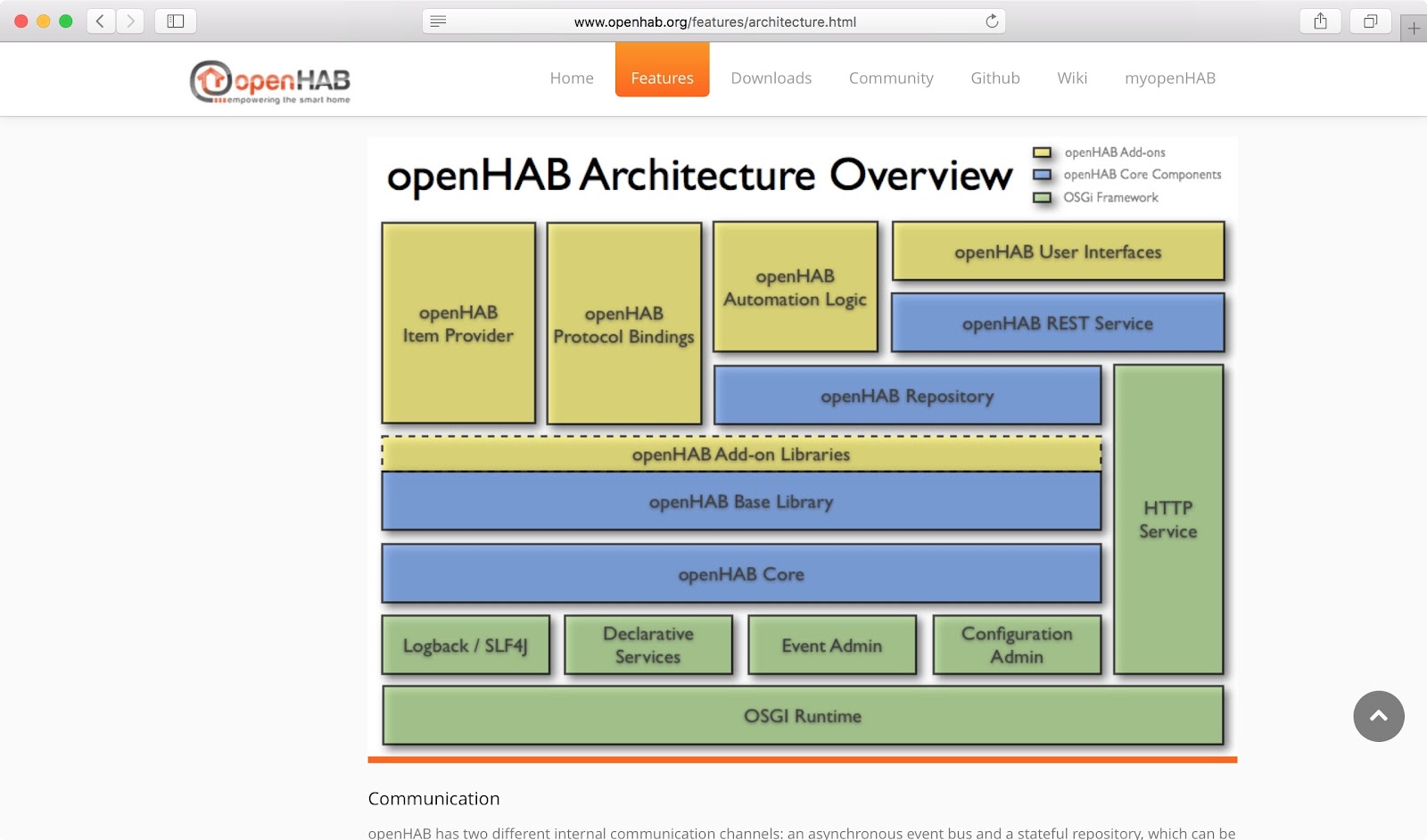Click the Declarative Services block

click(648, 645)
